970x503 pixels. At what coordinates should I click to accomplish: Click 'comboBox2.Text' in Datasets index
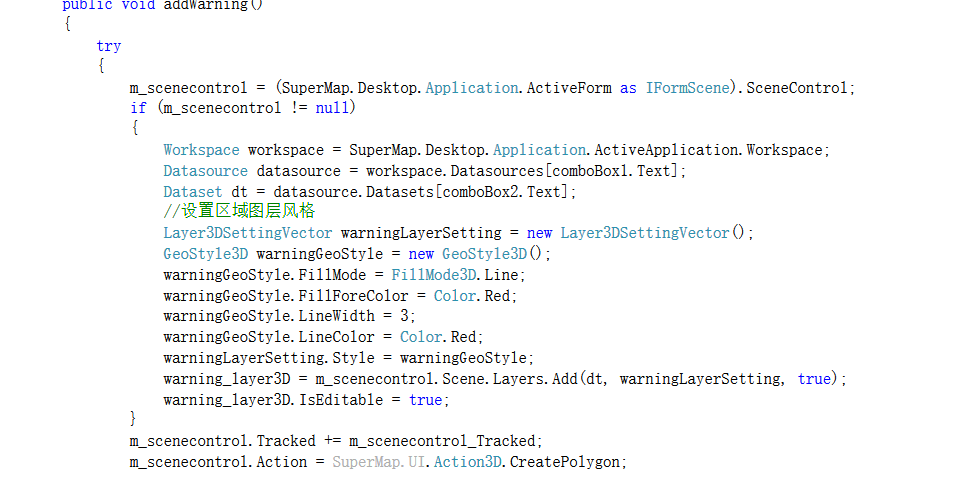click(501, 192)
